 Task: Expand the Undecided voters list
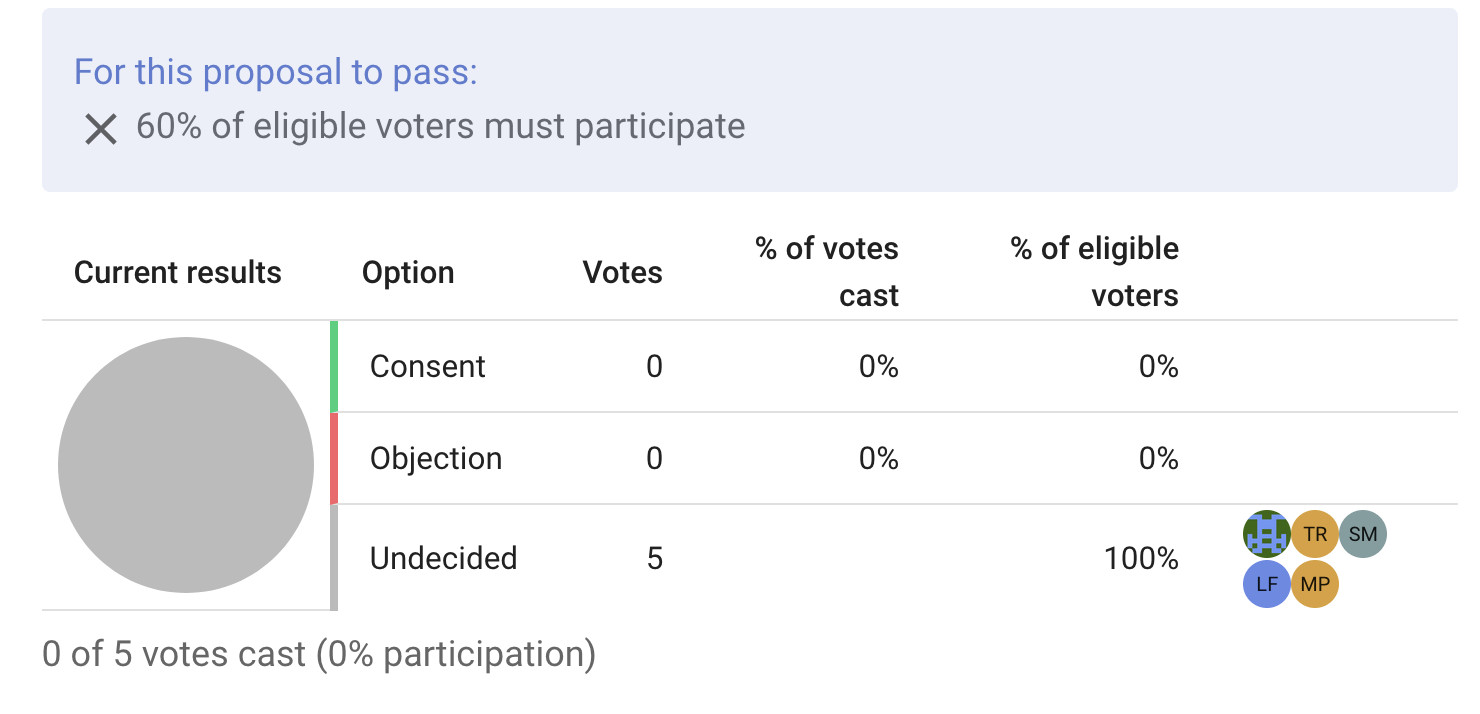point(1315,559)
